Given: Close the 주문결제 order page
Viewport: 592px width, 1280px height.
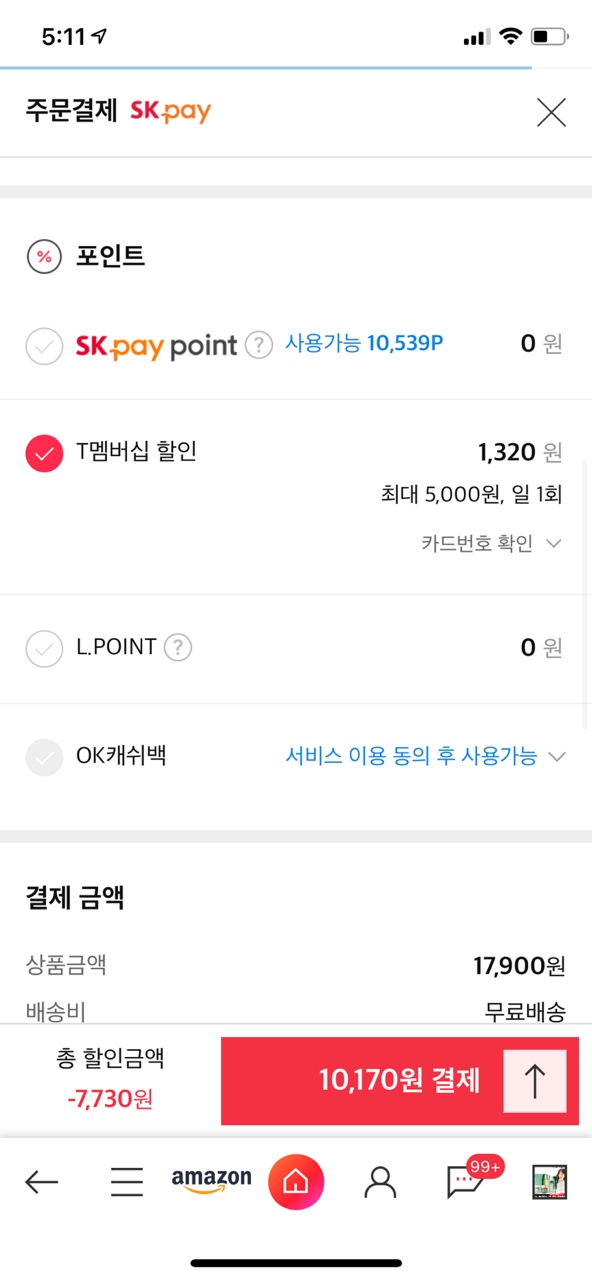Looking at the screenshot, I should coord(551,112).
